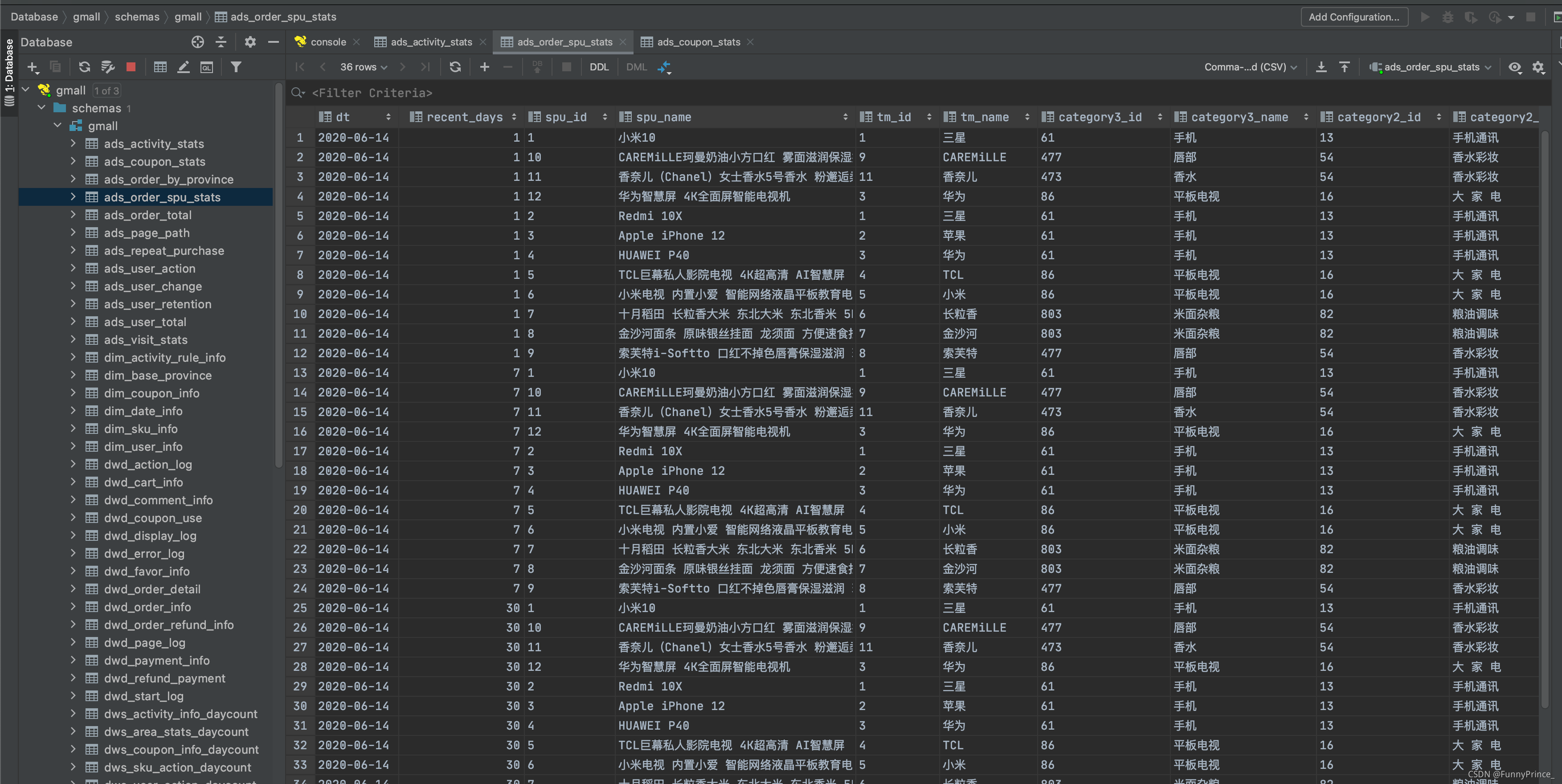Click the schemas breadcrumb
This screenshot has height=784, width=1562.
pyautogui.click(x=137, y=17)
